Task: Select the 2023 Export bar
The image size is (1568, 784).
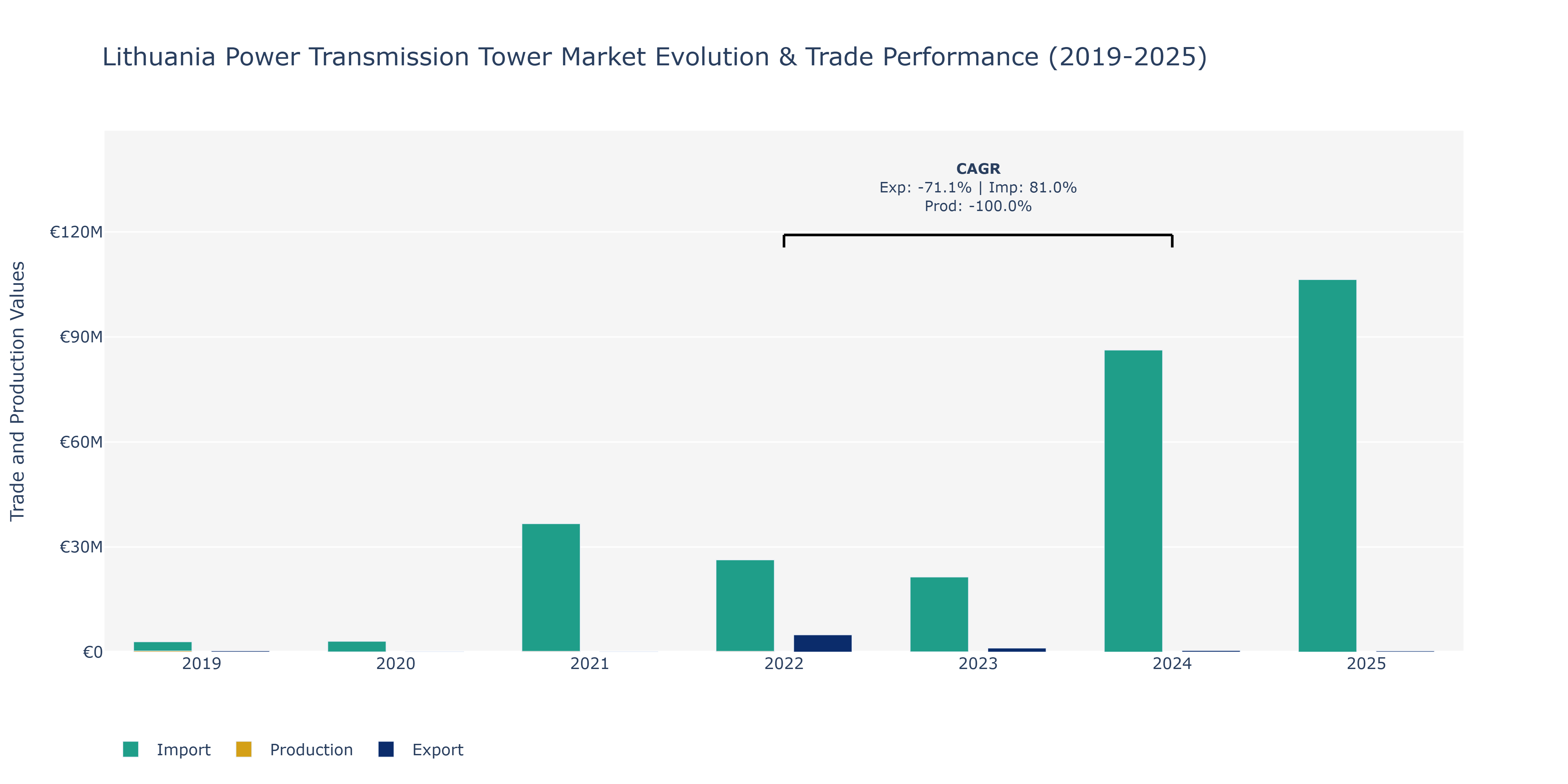Action: click(1017, 650)
